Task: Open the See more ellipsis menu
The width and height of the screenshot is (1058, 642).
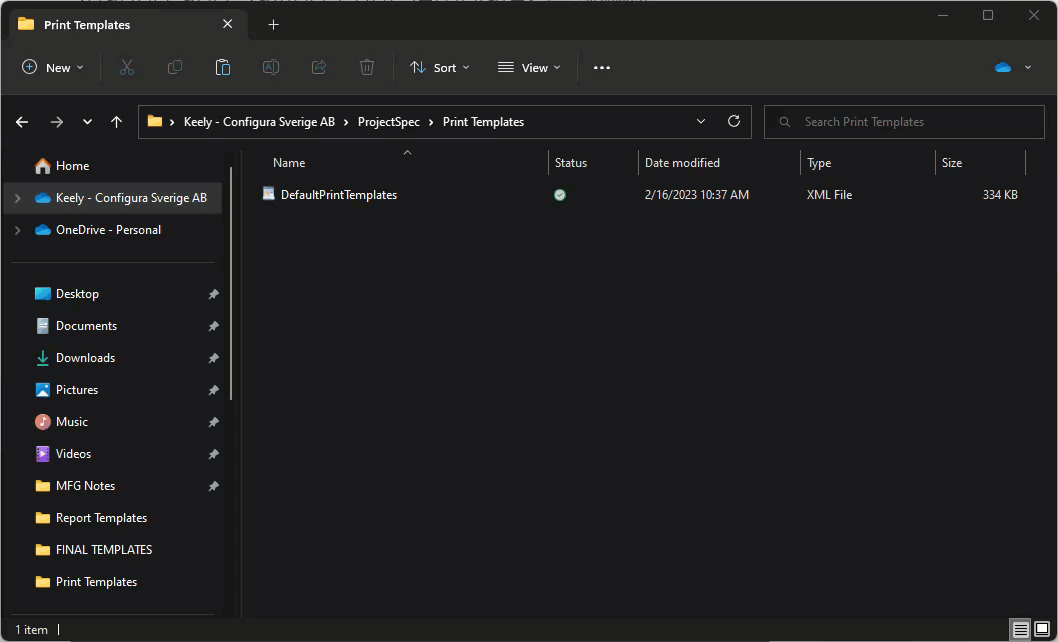Action: click(x=602, y=68)
